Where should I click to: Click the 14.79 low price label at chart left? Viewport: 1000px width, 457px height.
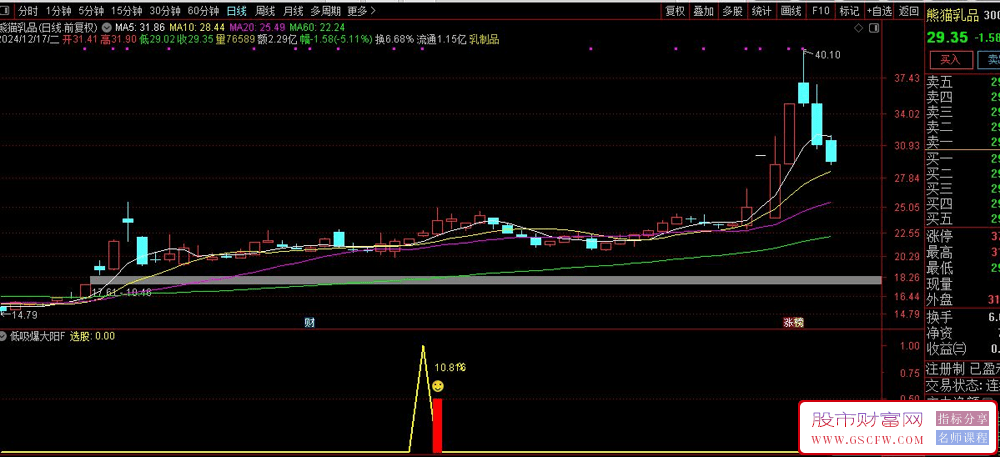point(24,314)
